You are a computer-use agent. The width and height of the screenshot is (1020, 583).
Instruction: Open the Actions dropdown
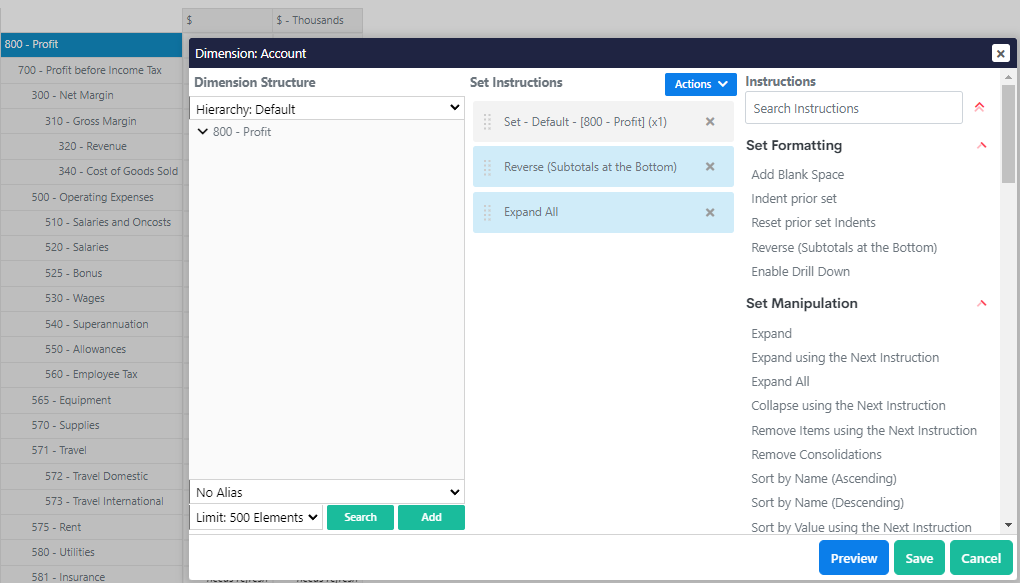(700, 84)
